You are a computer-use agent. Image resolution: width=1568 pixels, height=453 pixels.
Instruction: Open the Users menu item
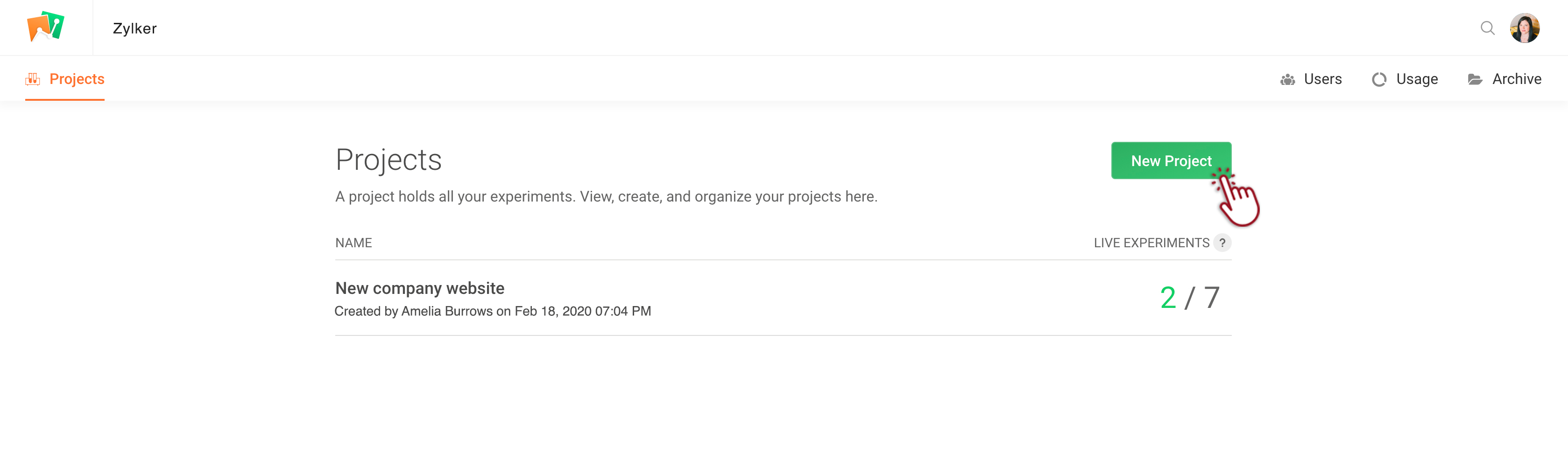click(x=1322, y=79)
